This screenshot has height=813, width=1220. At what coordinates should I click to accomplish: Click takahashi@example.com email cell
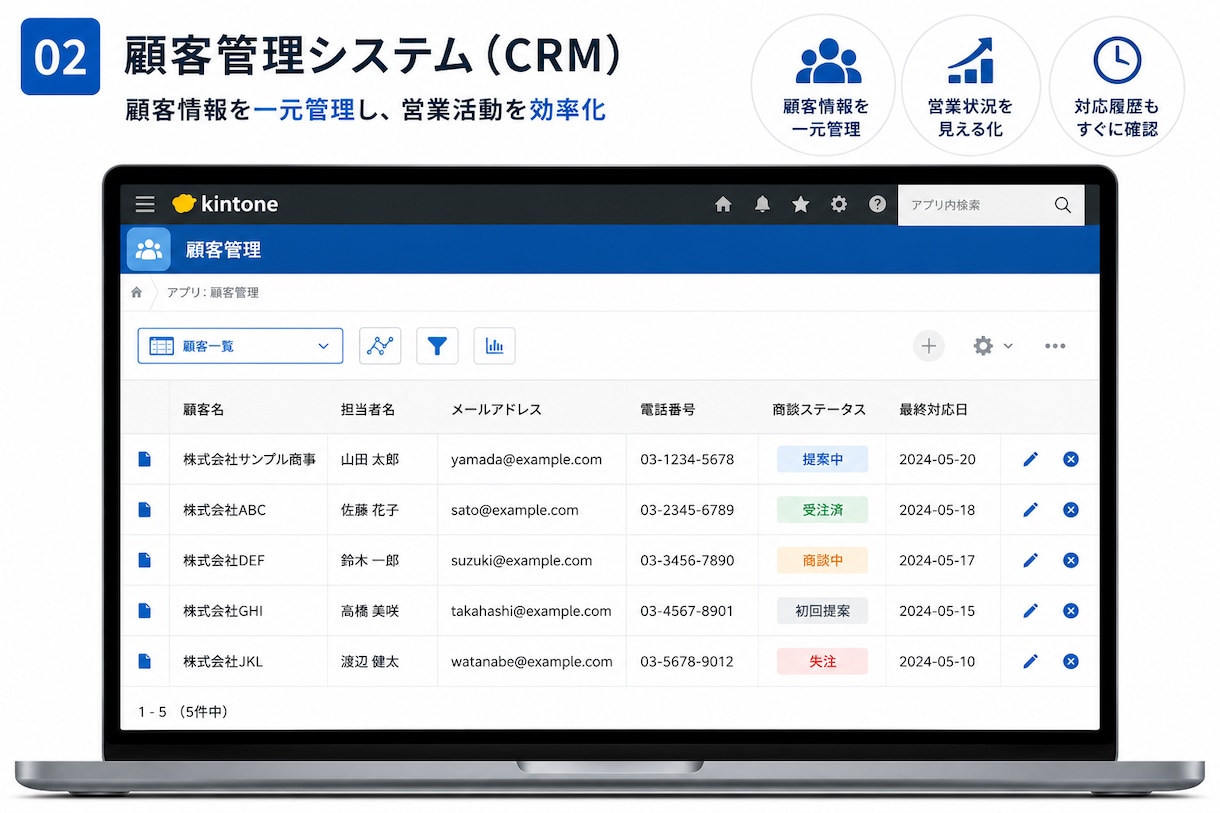(x=531, y=611)
